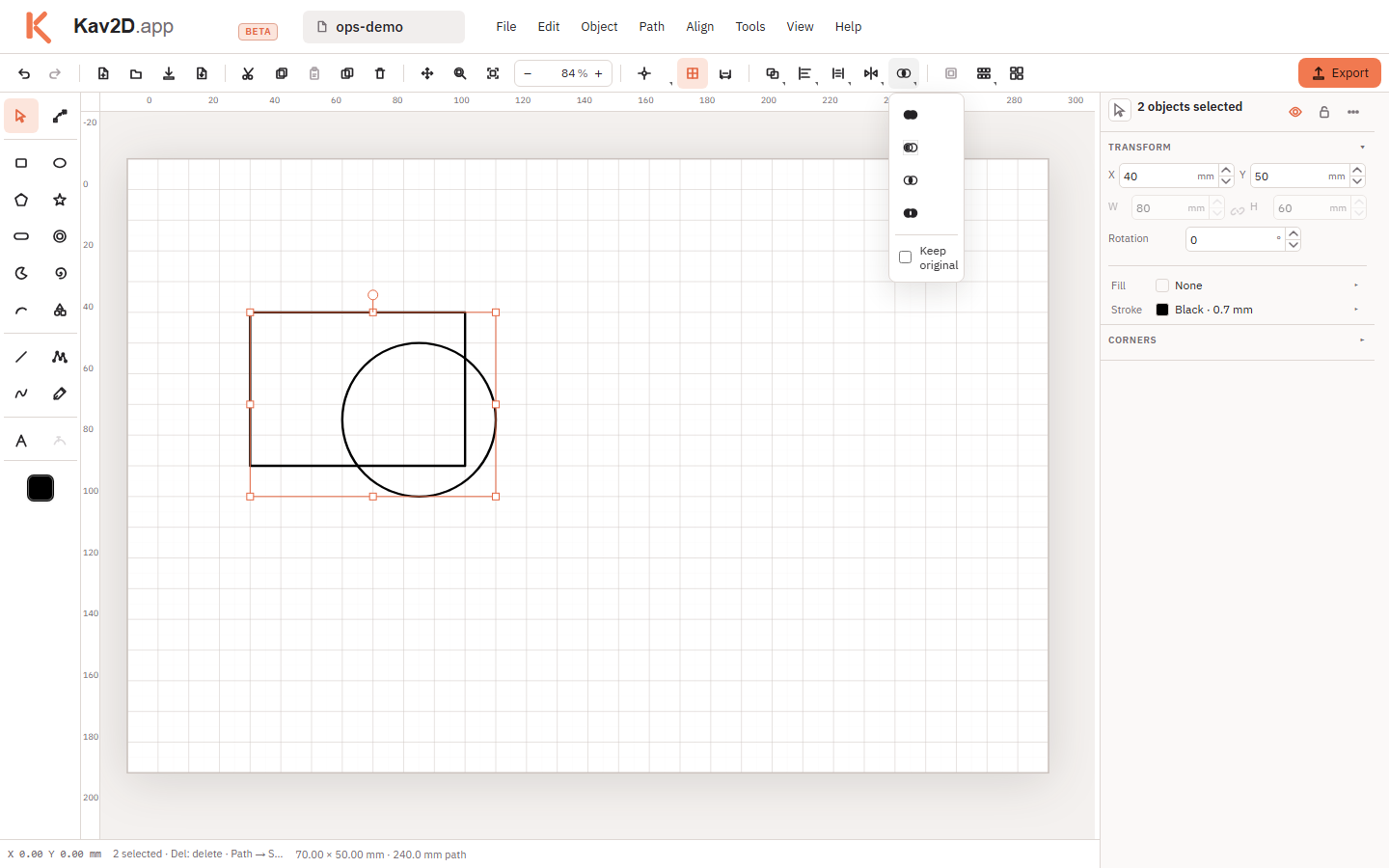The height and width of the screenshot is (868, 1389).
Task: Click the black Stroke color swatch
Action: [x=1162, y=310]
